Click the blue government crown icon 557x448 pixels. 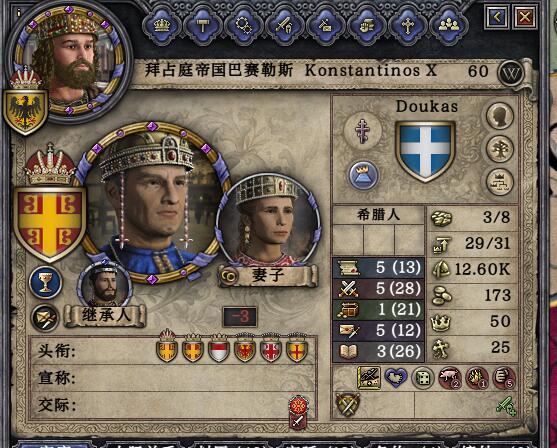(363, 175)
